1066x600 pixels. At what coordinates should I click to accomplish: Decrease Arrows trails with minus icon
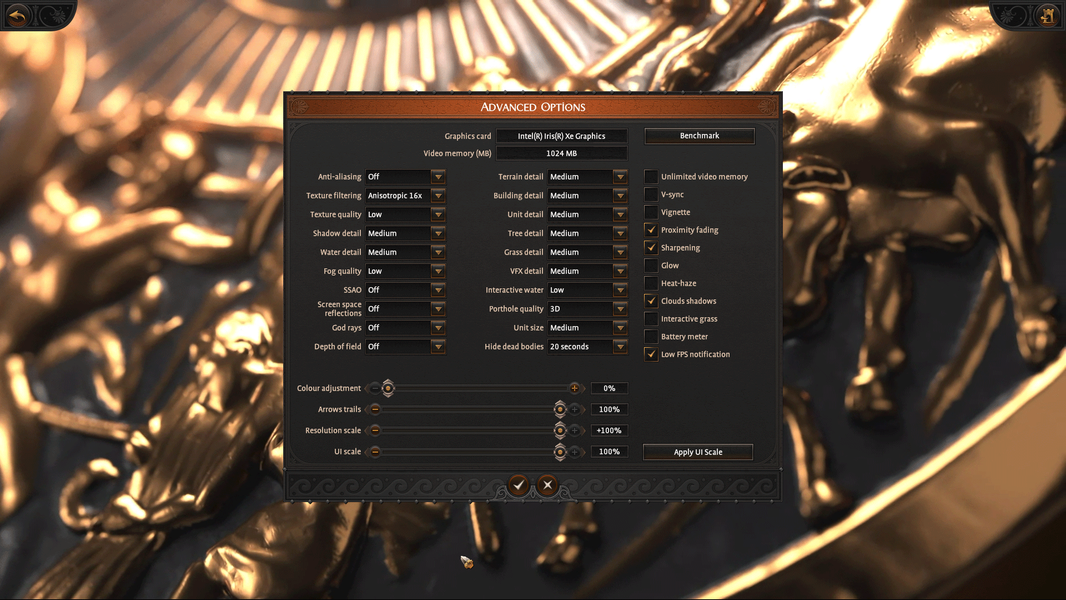pyautogui.click(x=375, y=409)
